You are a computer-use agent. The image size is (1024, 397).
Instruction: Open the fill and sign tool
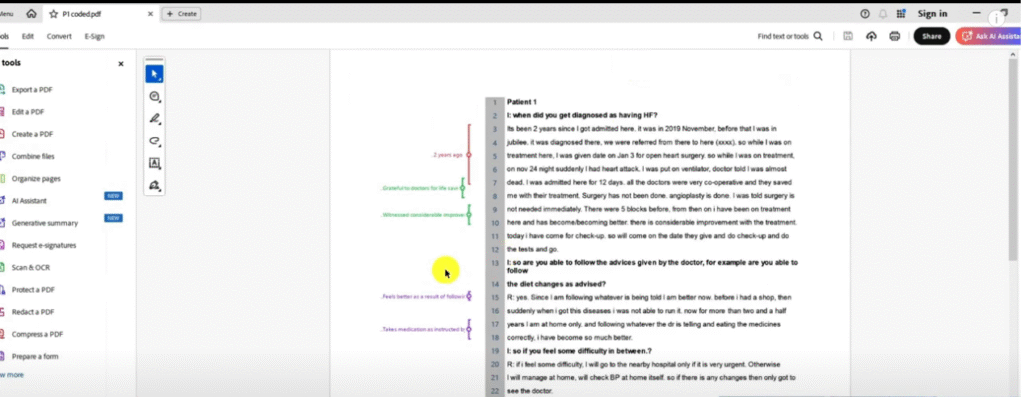(x=154, y=185)
